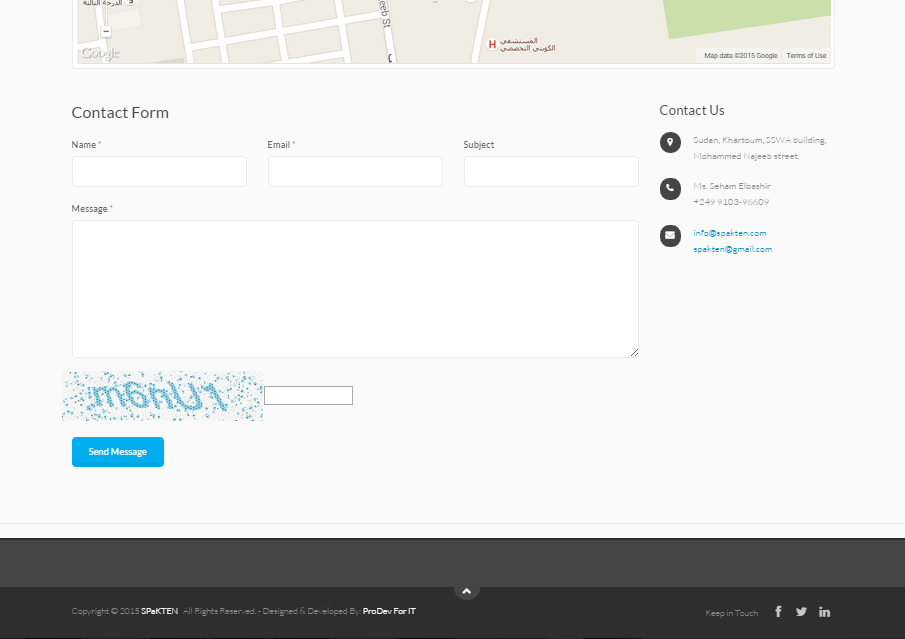Open the info@spakten.com email link
The image size is (905, 639).
point(729,233)
